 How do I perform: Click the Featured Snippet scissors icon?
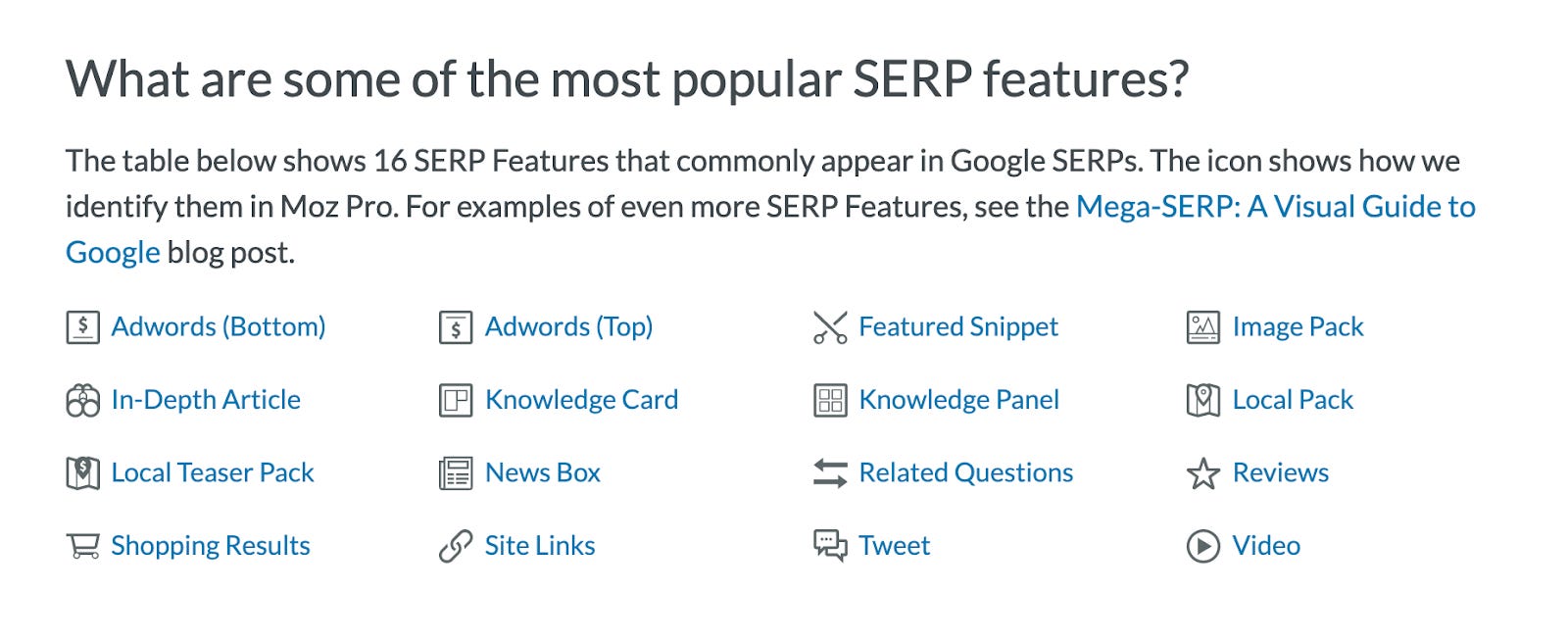tap(829, 326)
